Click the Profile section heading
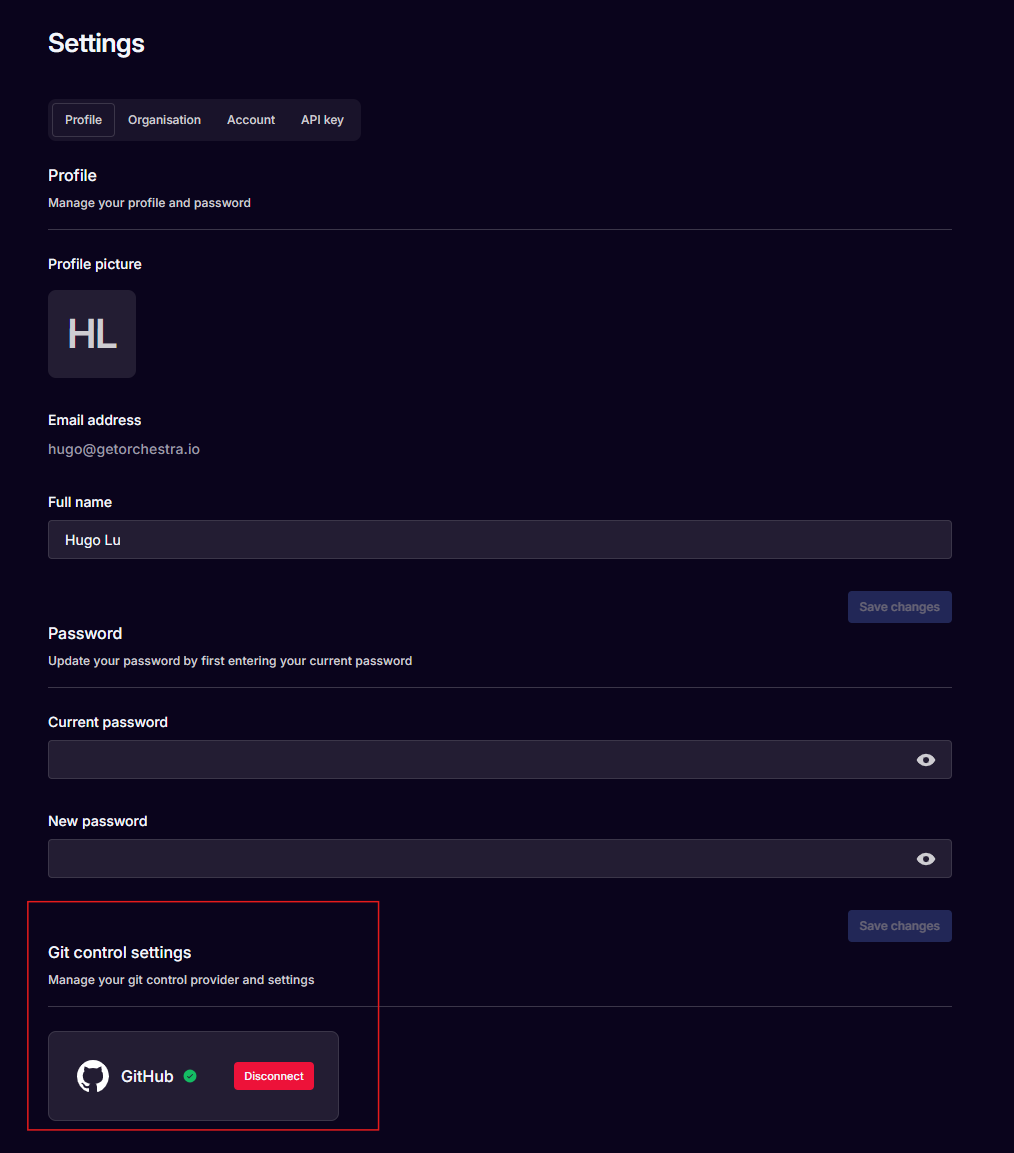This screenshot has width=1014, height=1153. [72, 175]
